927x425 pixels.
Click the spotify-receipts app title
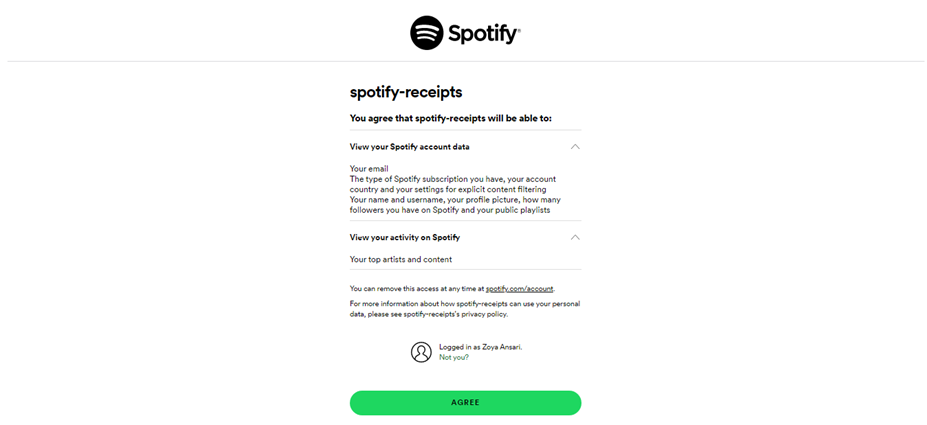406,92
